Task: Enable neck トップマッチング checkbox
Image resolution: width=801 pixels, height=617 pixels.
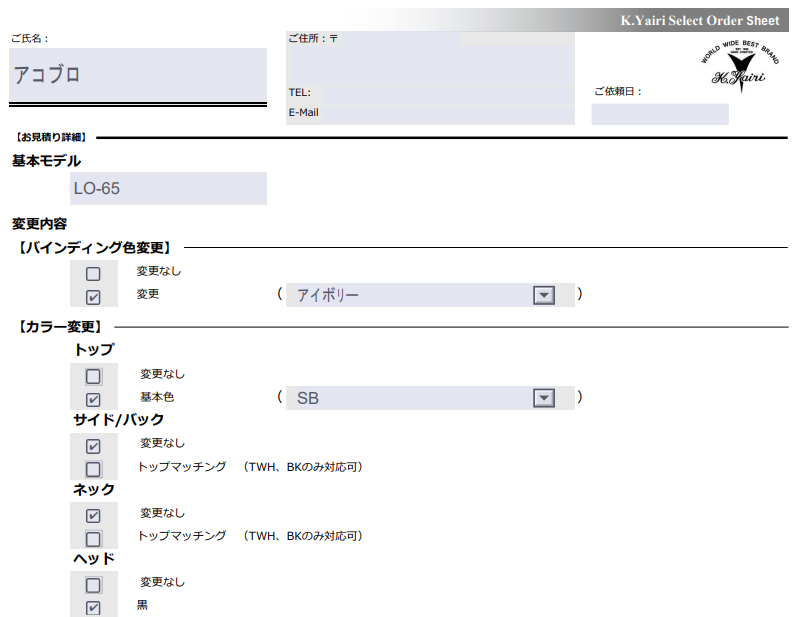Action: (x=93, y=539)
